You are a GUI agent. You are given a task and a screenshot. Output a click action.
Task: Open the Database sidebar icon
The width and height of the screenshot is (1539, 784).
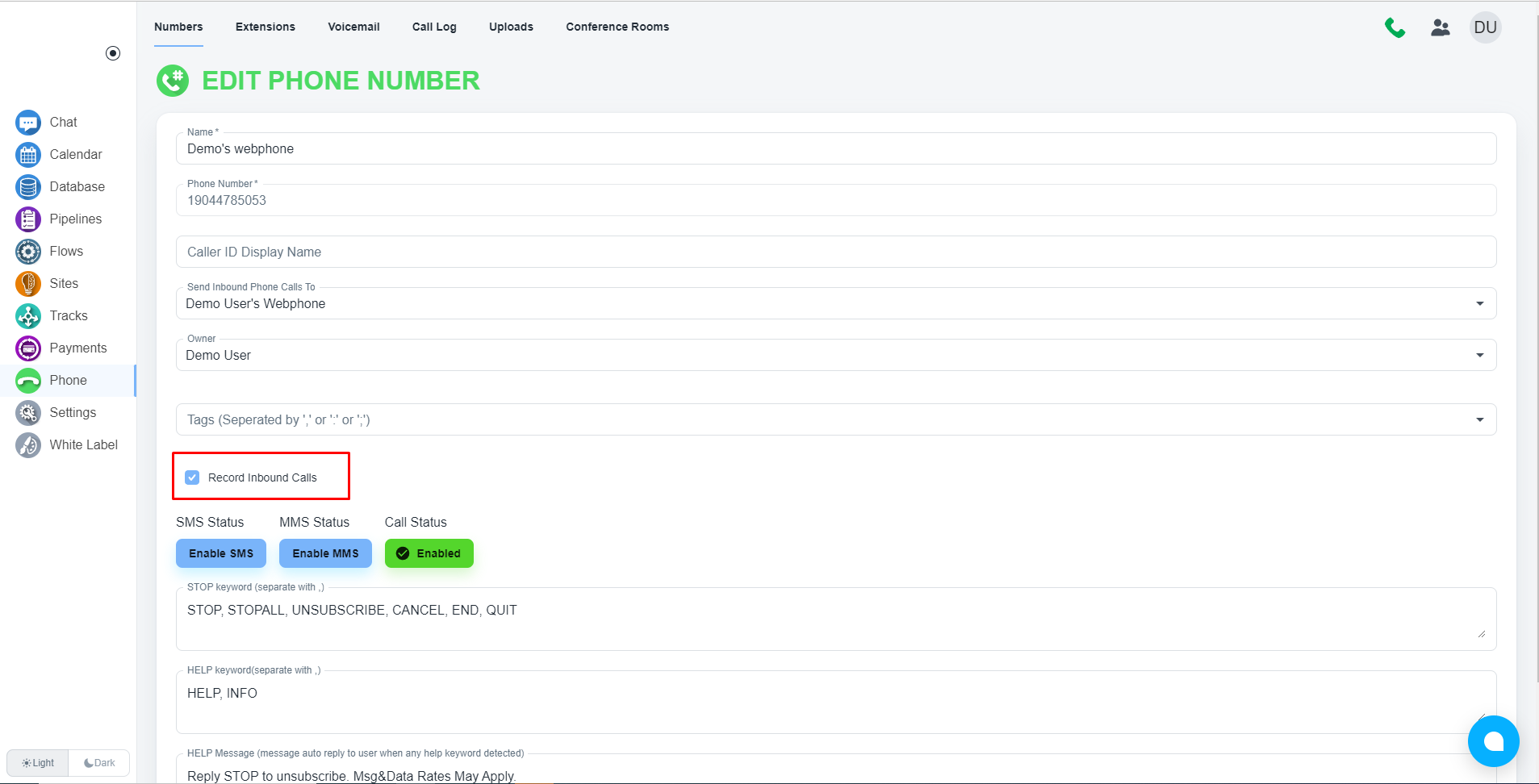click(x=28, y=187)
